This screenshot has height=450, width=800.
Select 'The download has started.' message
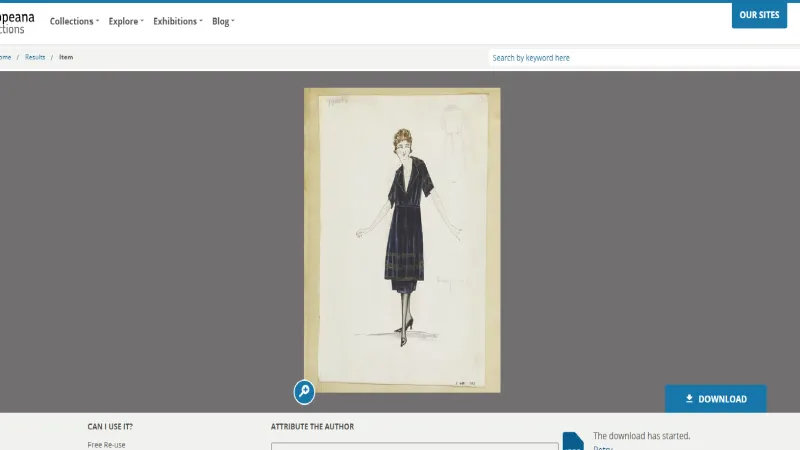pyautogui.click(x=641, y=436)
